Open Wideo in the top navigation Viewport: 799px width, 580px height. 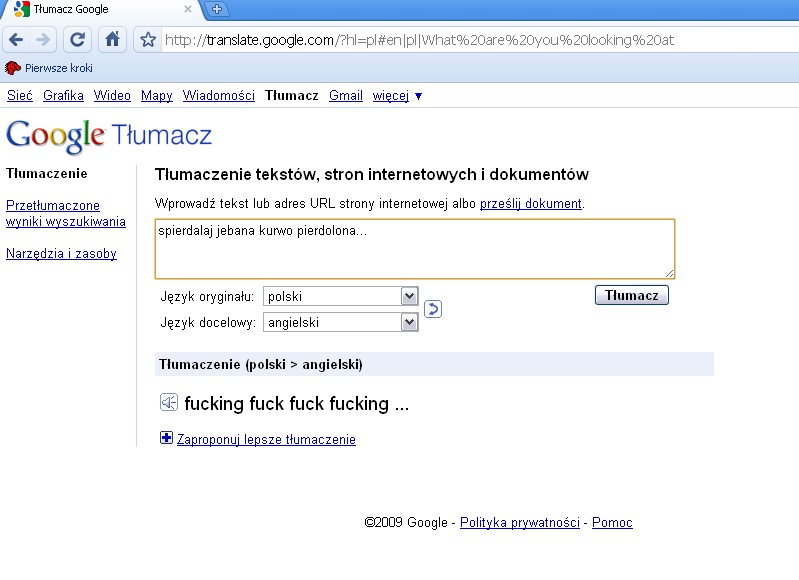click(x=112, y=96)
